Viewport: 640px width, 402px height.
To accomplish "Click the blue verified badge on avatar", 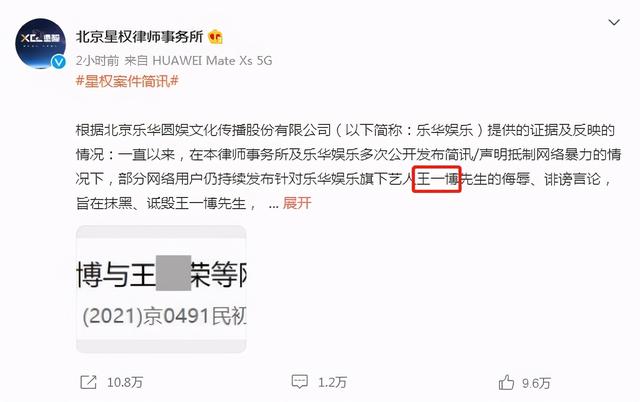I will point(59,62).
